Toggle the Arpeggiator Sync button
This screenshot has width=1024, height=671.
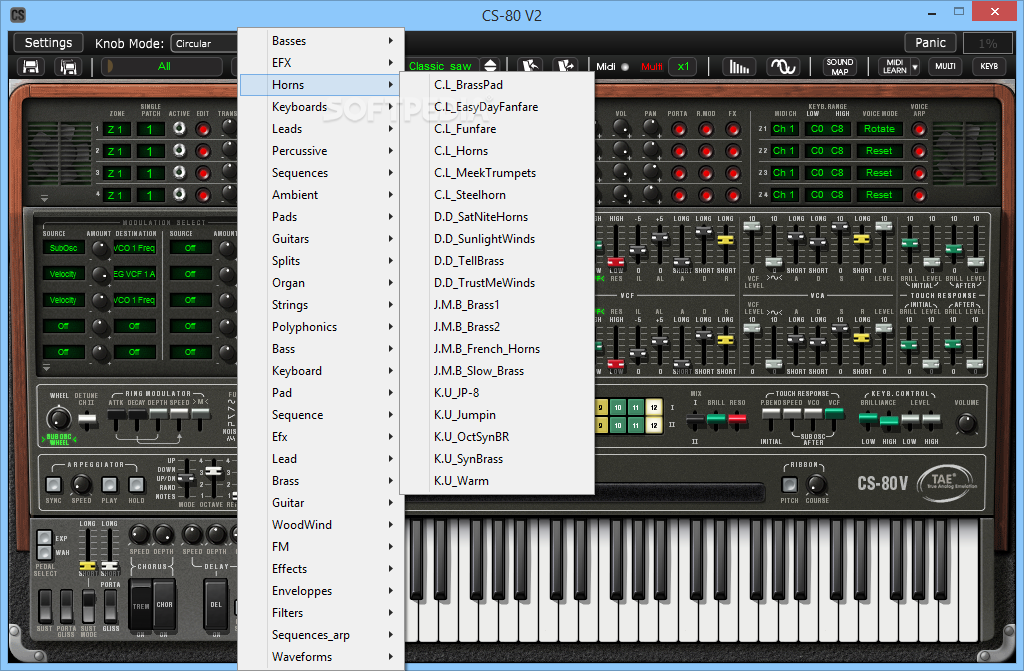[54, 485]
